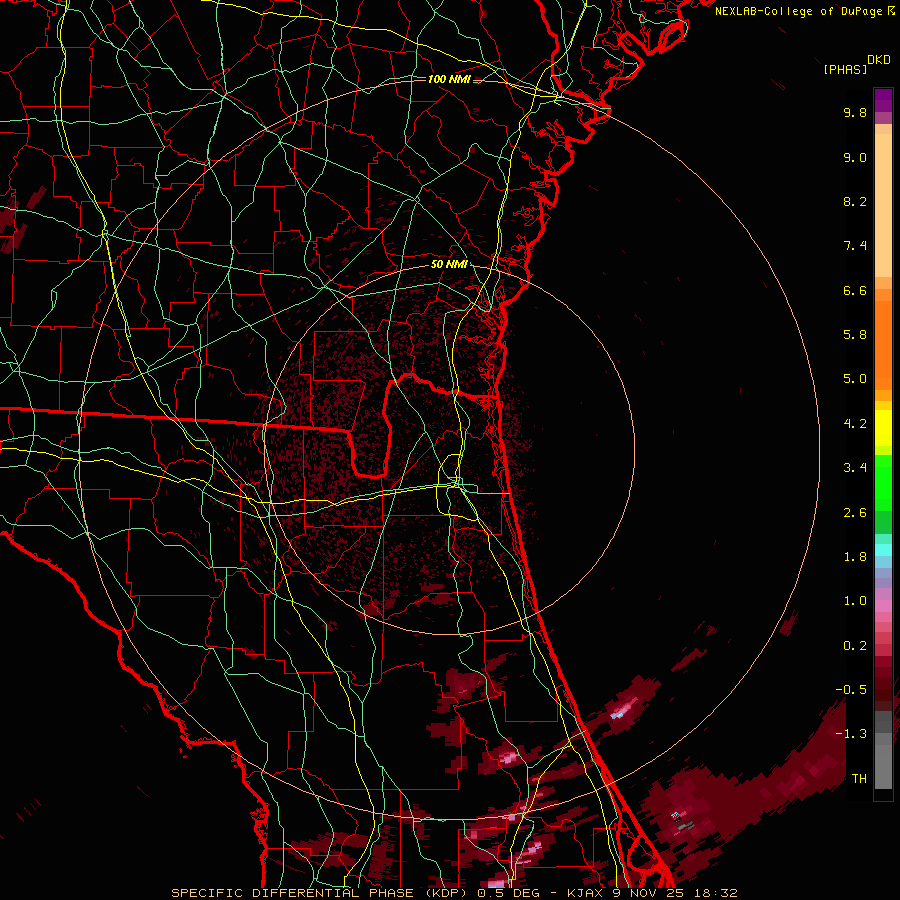Click the 1.8 scale value
This screenshot has width=900, height=900.
(855, 557)
